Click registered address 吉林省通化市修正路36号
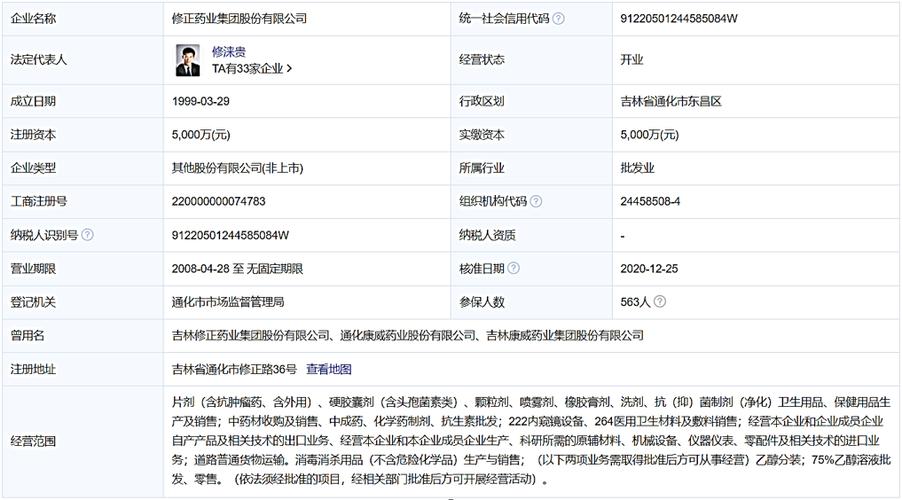This screenshot has height=500, width=902. 234,369
